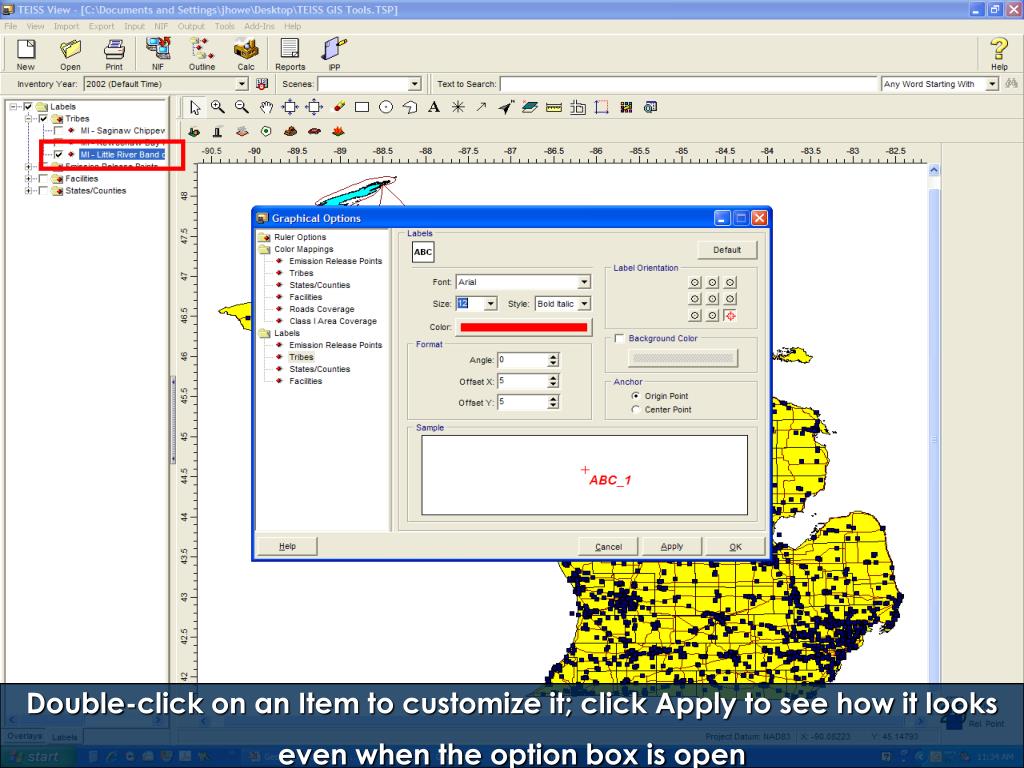Open the Any Word Starting With dropdown
This screenshot has width=1024, height=768.
(992, 84)
